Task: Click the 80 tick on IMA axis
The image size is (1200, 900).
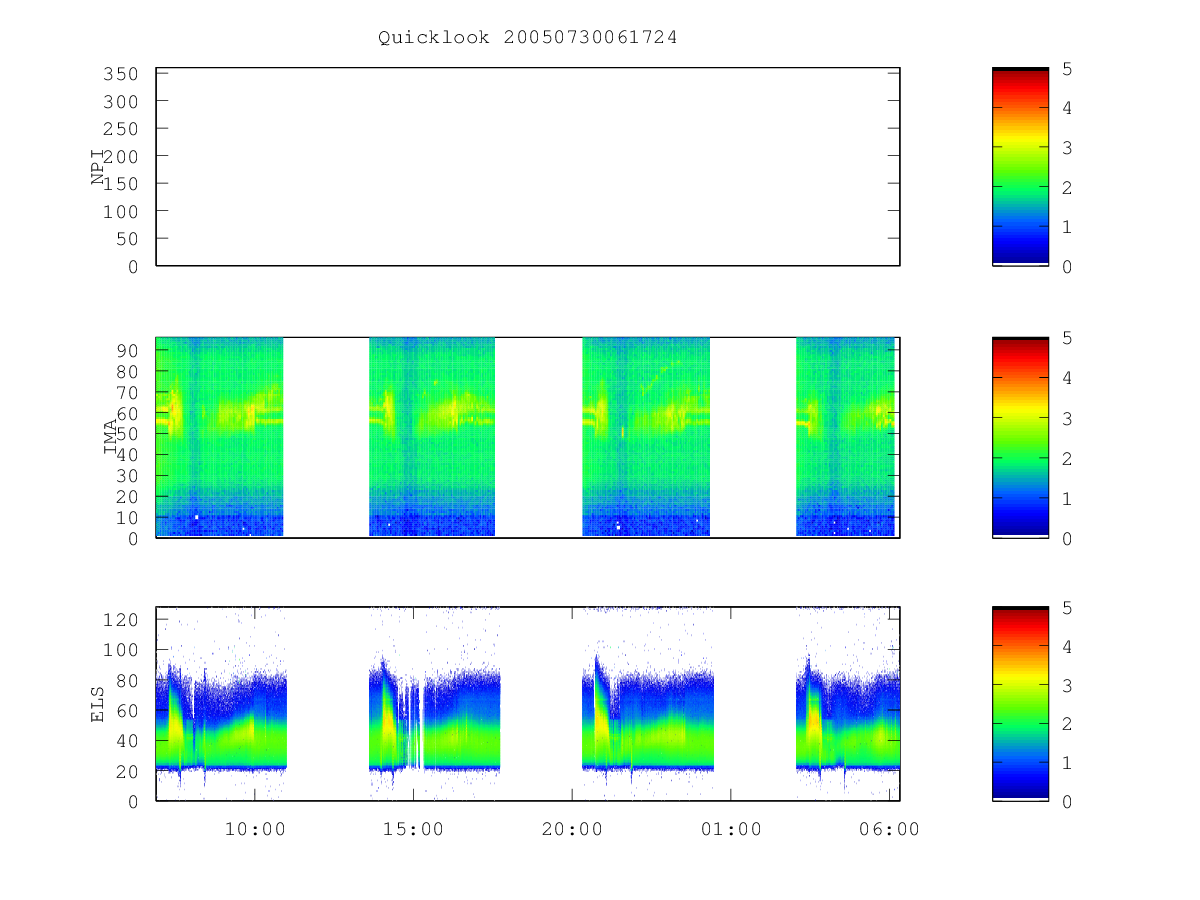Action: click(128, 371)
